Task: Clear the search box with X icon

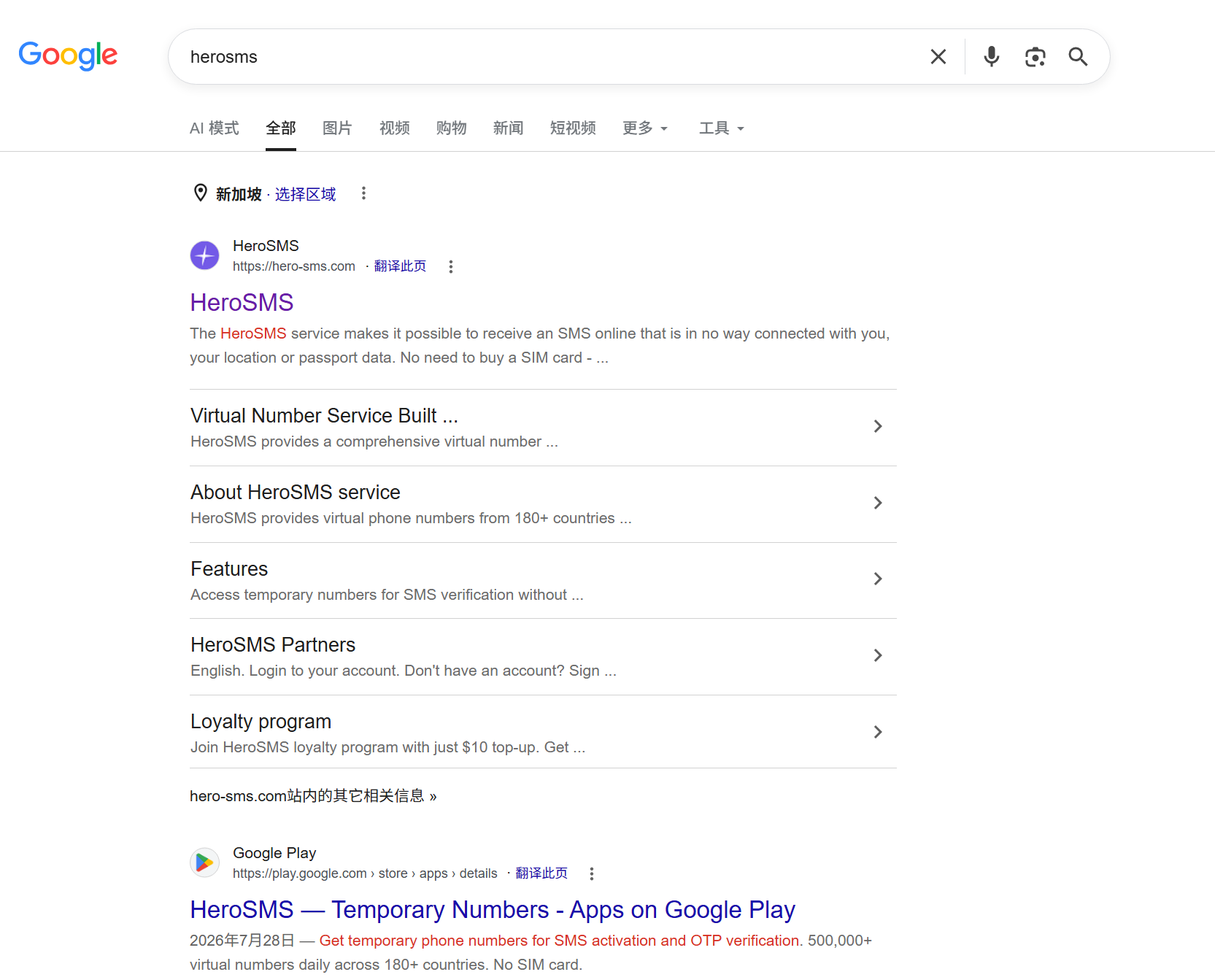Action: pos(938,57)
